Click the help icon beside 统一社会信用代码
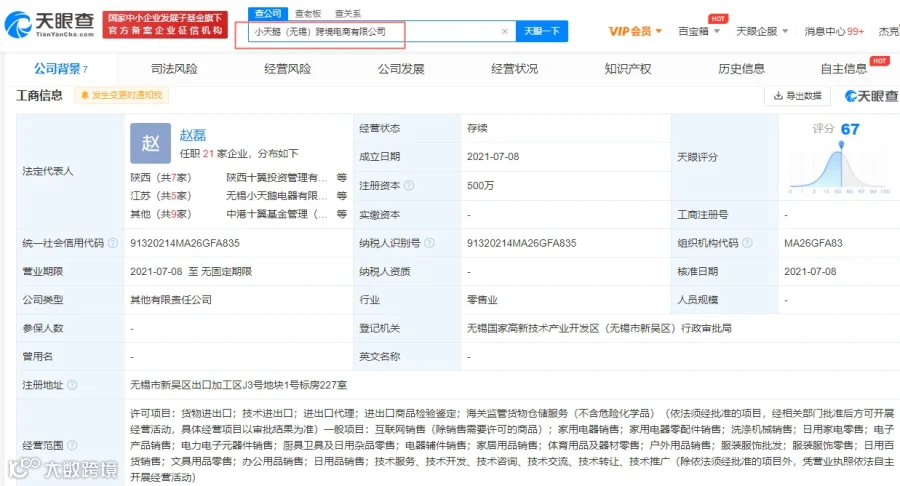Image resolution: width=900 pixels, height=486 pixels. point(113,243)
